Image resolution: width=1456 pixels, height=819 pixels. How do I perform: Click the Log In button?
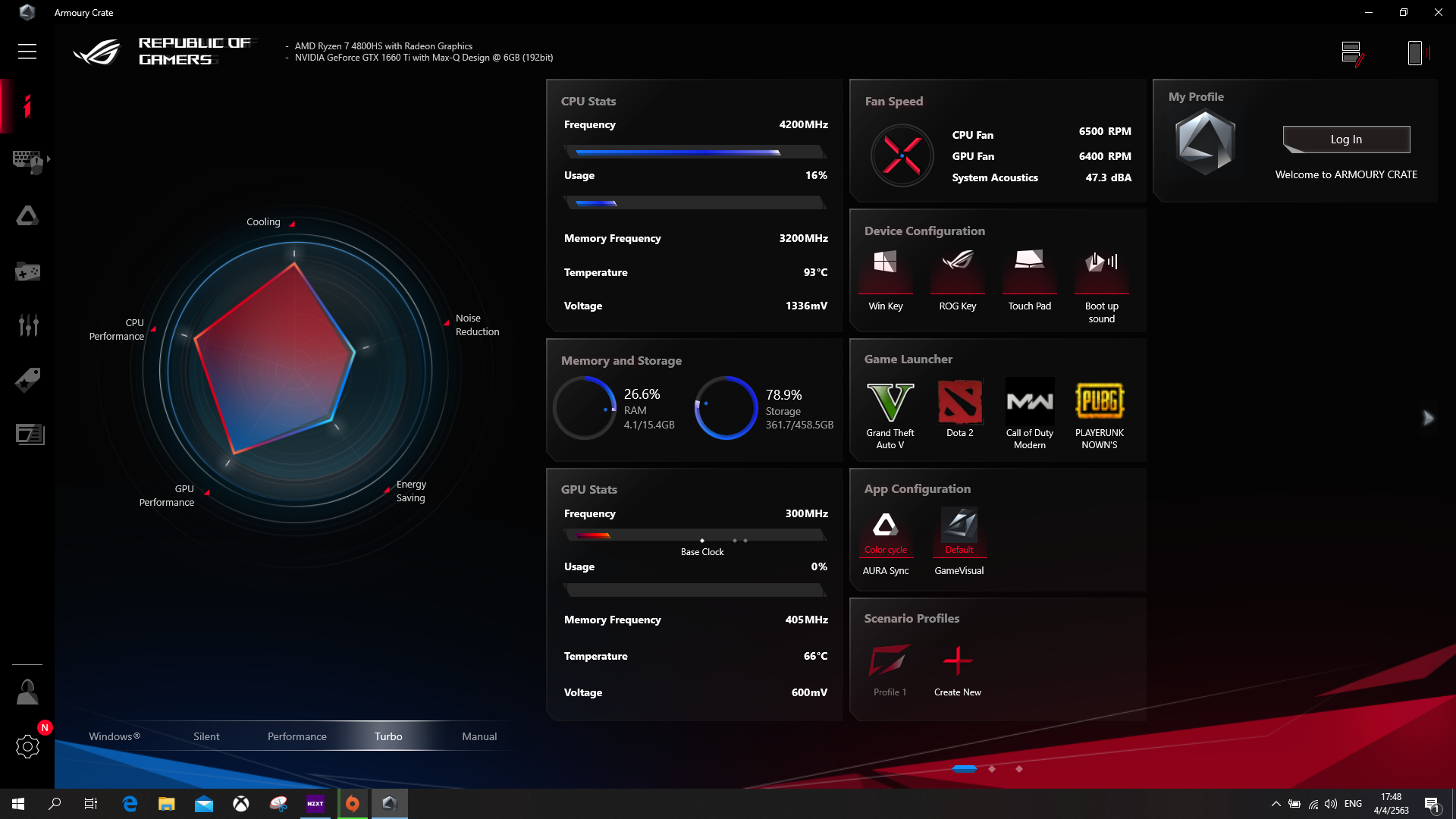(x=1346, y=140)
